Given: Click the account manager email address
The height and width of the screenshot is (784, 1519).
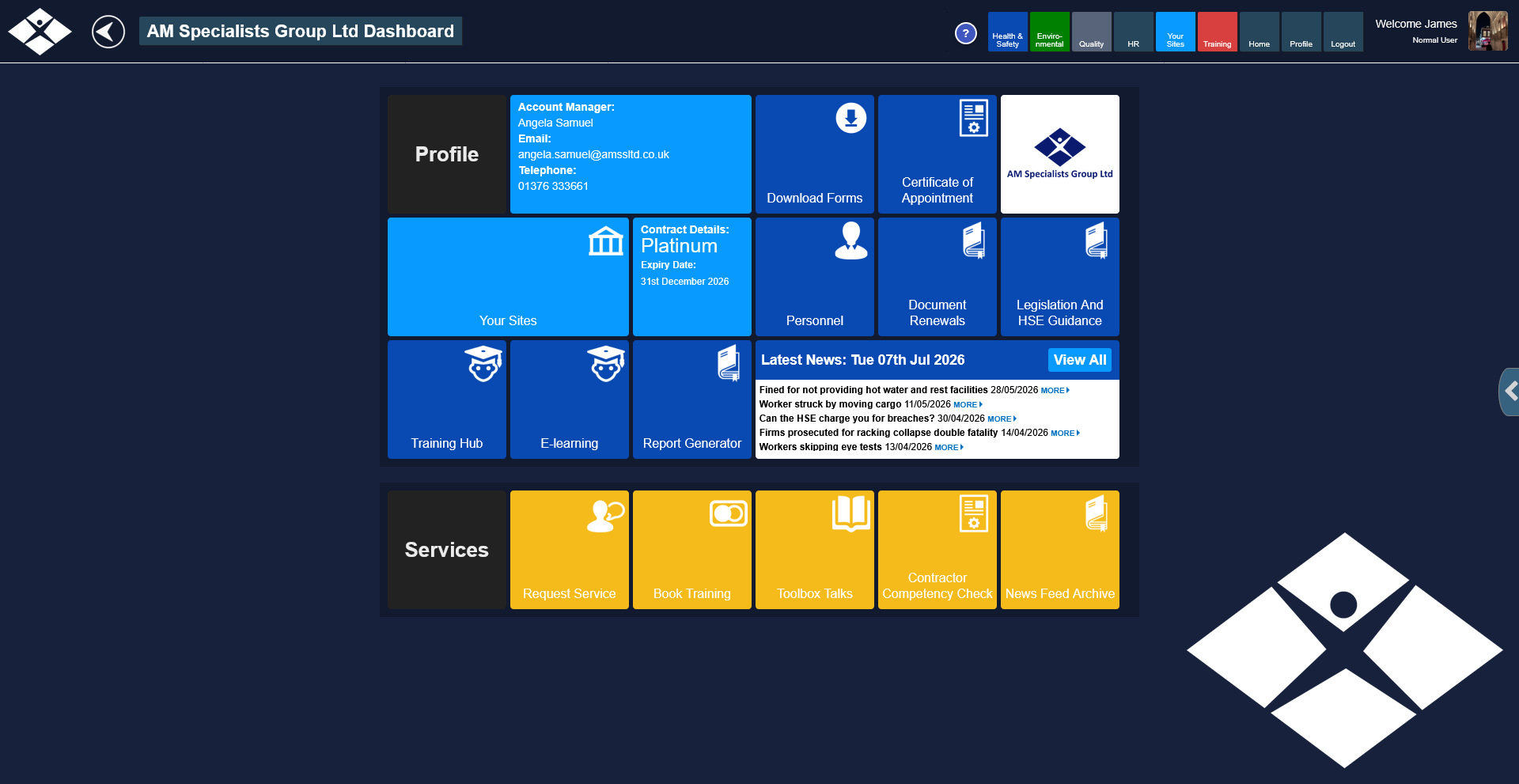Looking at the screenshot, I should point(593,154).
